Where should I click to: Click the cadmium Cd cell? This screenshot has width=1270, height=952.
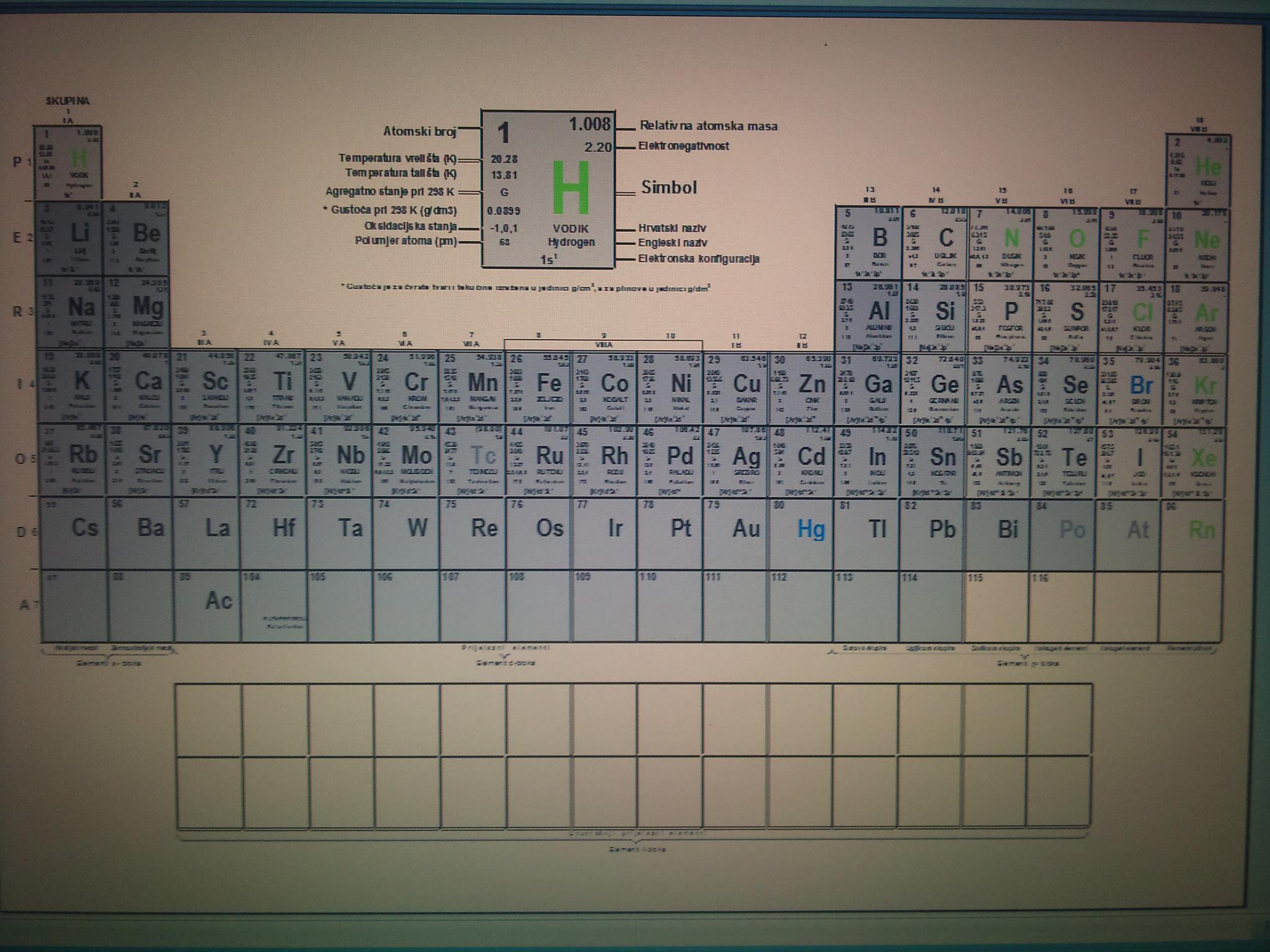(801, 462)
